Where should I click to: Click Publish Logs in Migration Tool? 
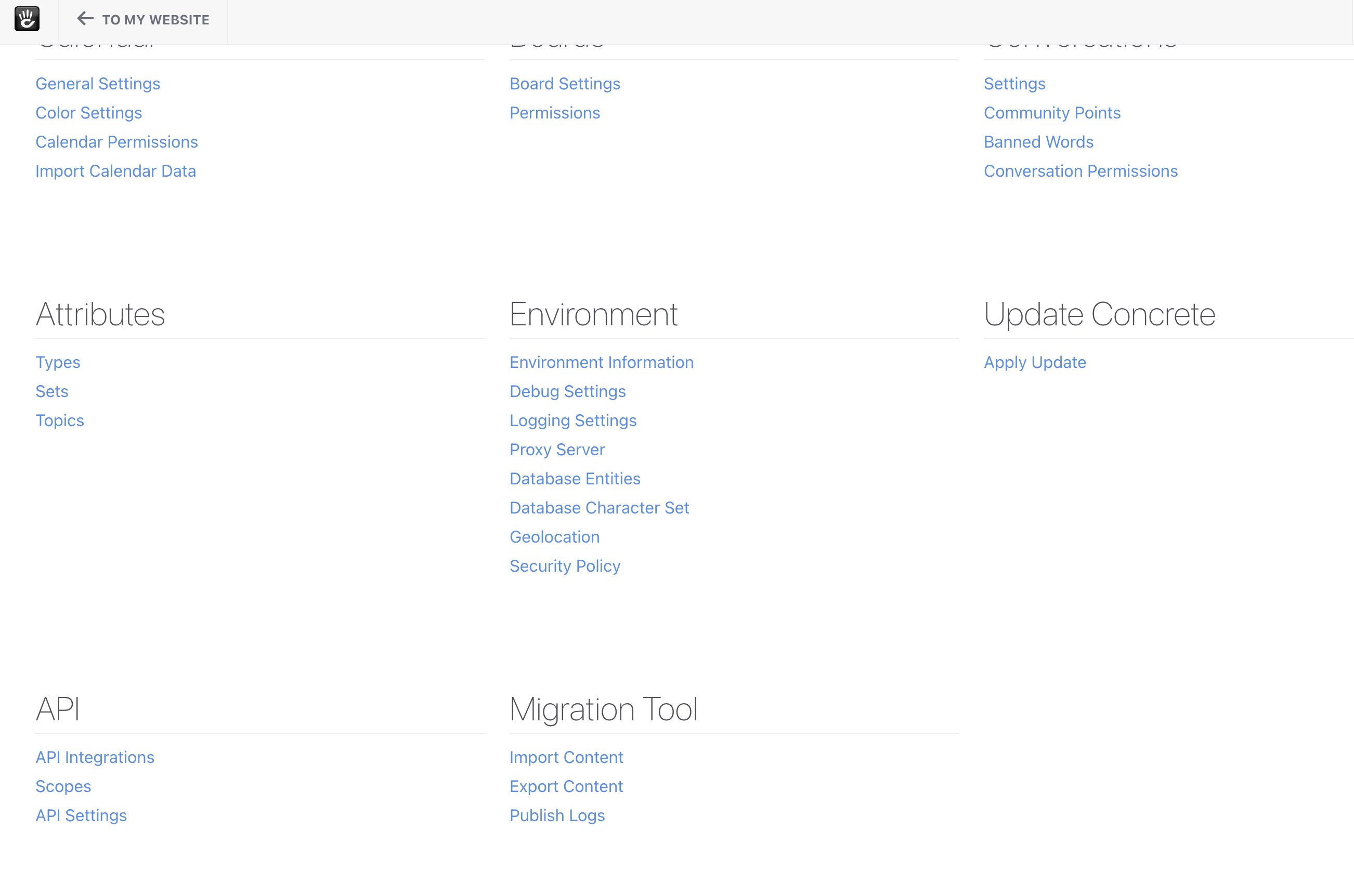point(557,815)
